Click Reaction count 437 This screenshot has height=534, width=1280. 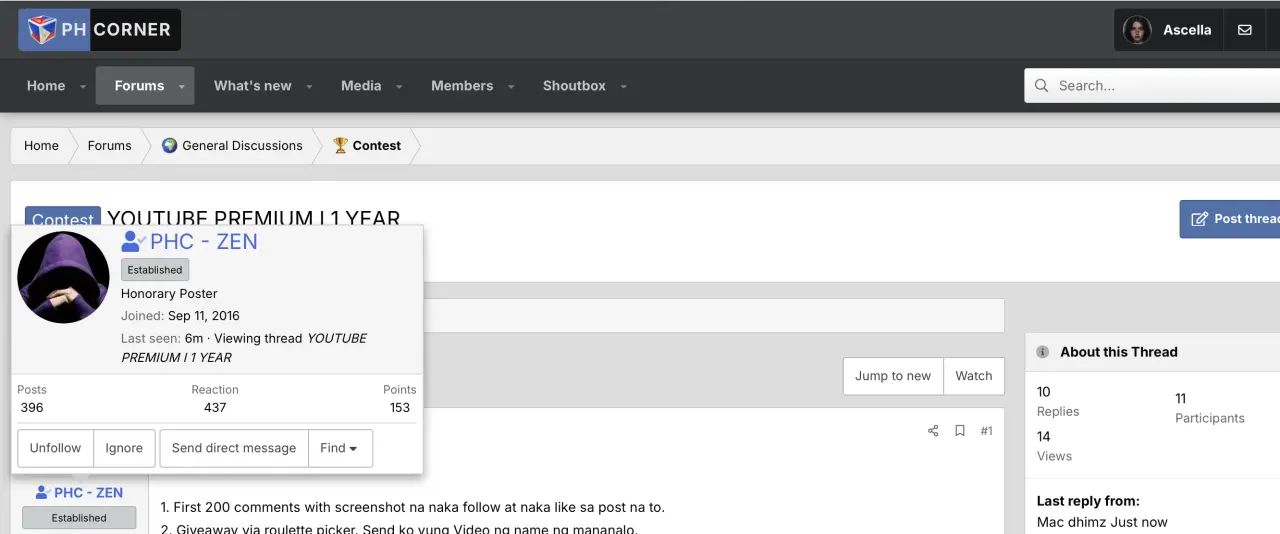click(x=215, y=407)
